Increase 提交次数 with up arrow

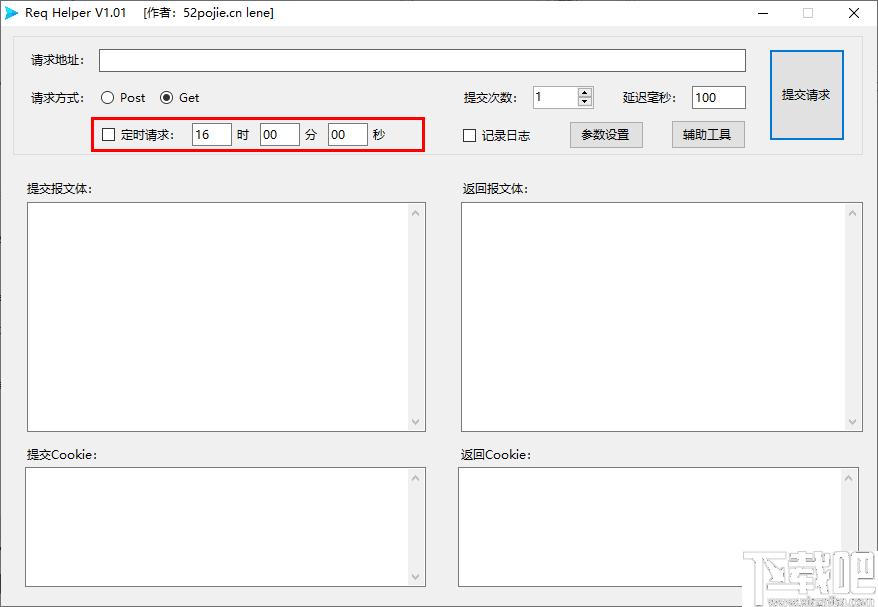[585, 93]
